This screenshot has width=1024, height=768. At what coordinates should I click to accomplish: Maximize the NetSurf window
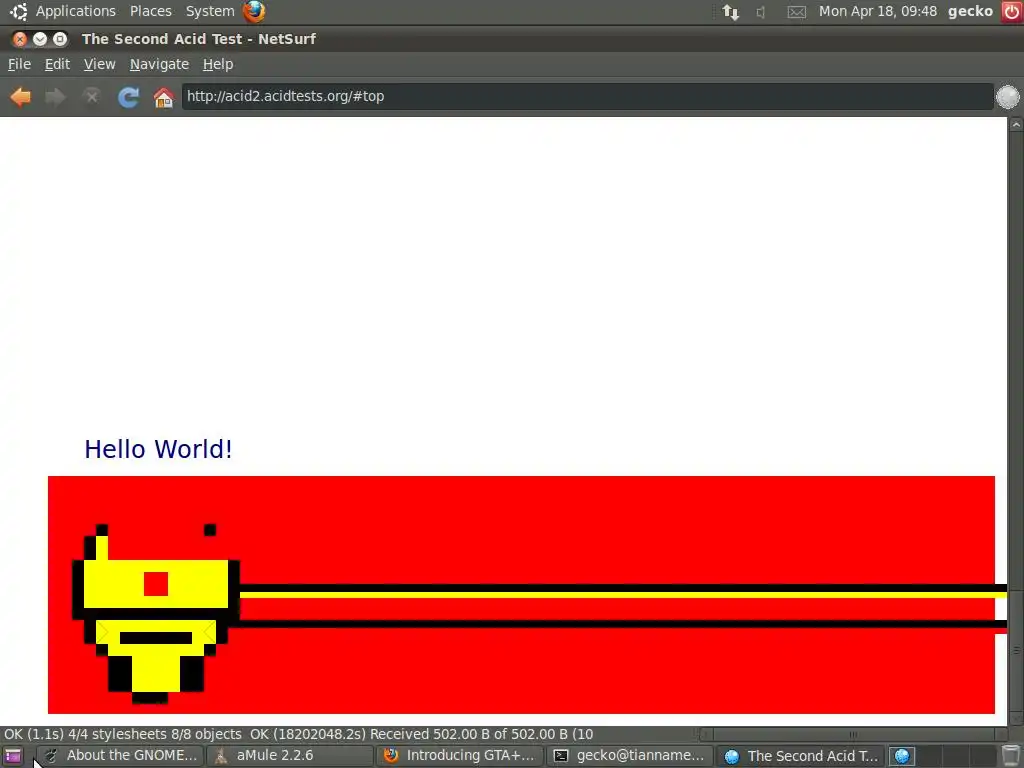click(60, 39)
